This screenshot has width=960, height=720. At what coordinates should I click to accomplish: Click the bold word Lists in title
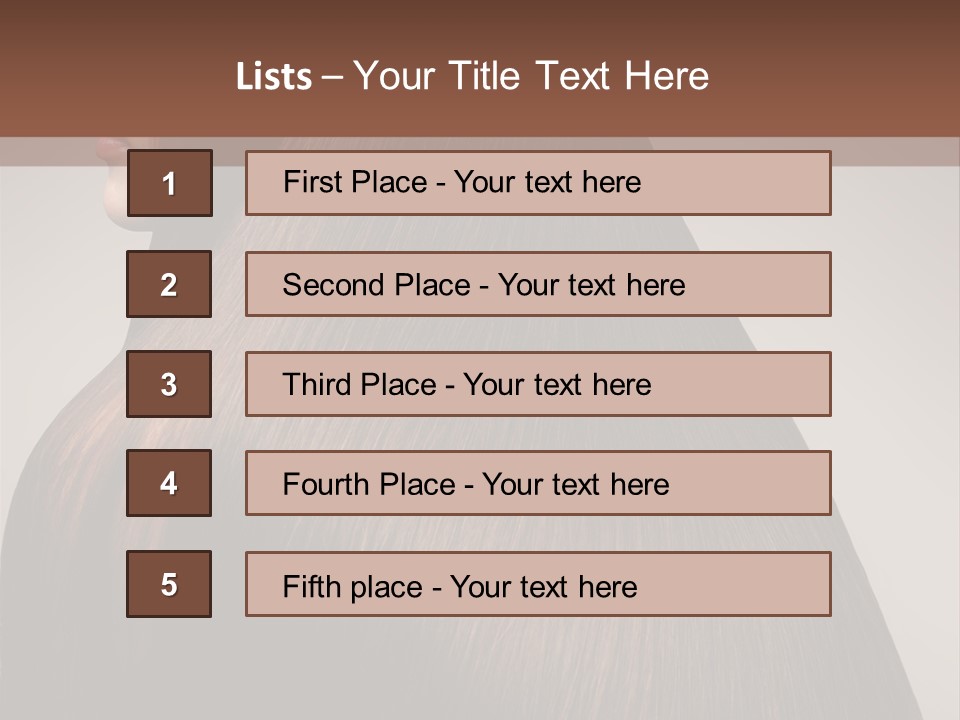click(274, 77)
